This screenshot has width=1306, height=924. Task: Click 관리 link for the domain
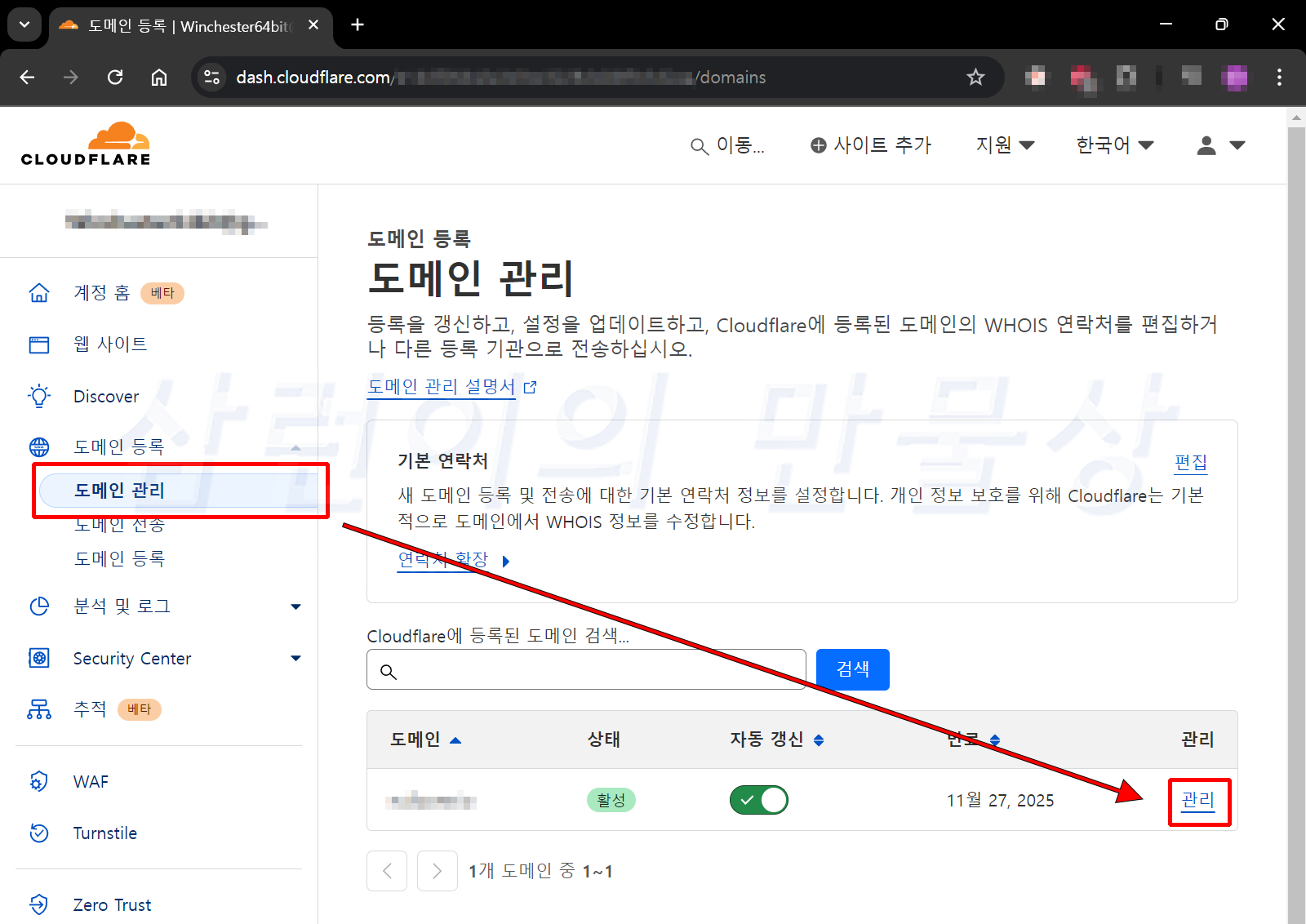click(x=1197, y=800)
